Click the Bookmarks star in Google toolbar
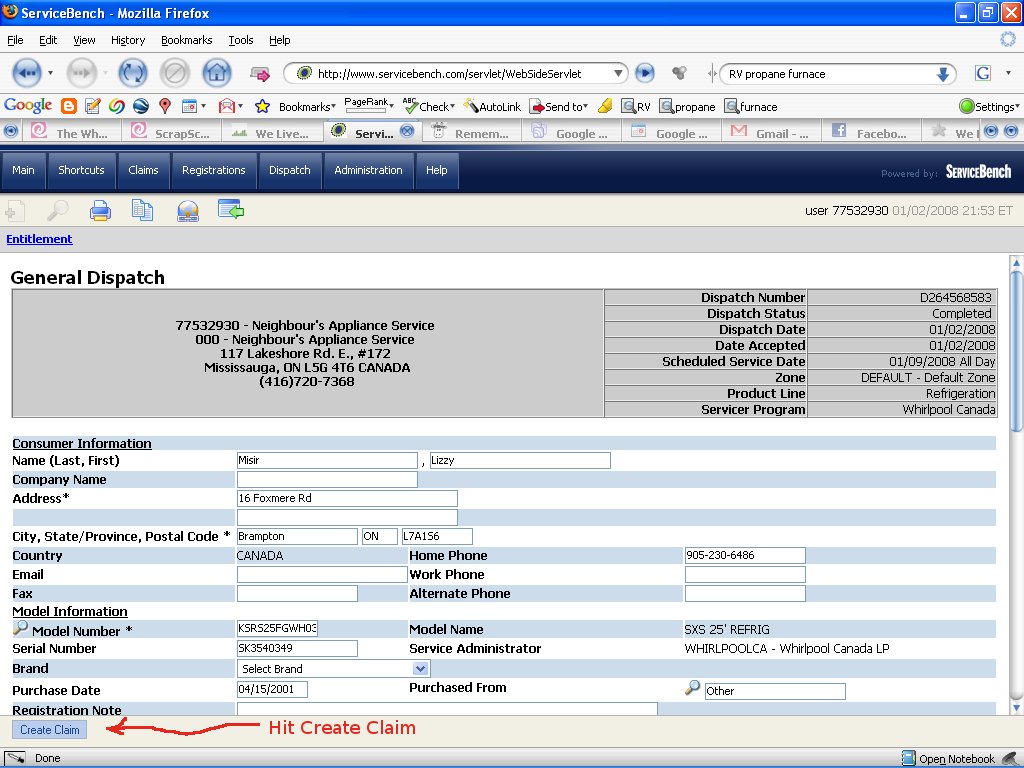The width and height of the screenshot is (1024, 768). pos(262,106)
